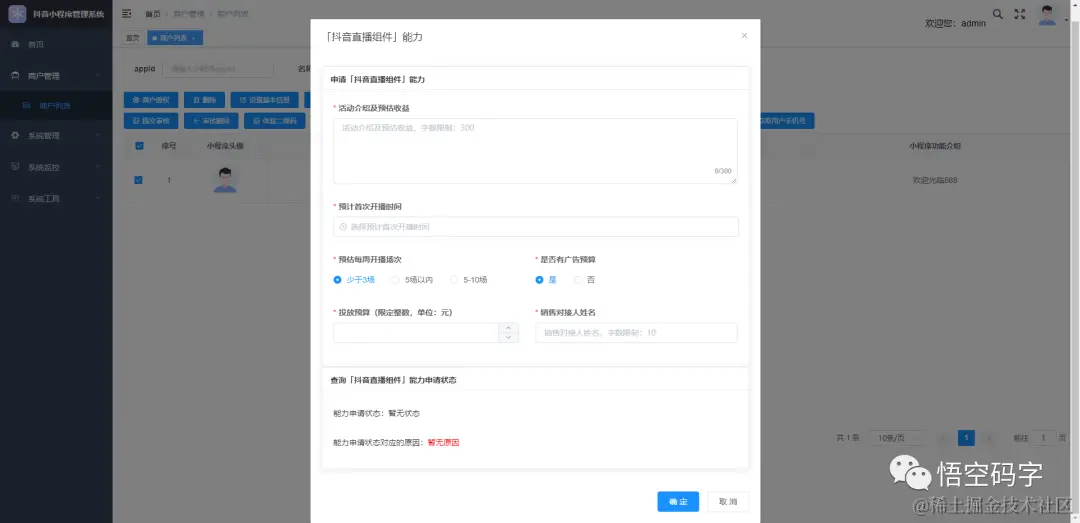Click the 删除 button
This screenshot has height=523, width=1080.
point(205,100)
